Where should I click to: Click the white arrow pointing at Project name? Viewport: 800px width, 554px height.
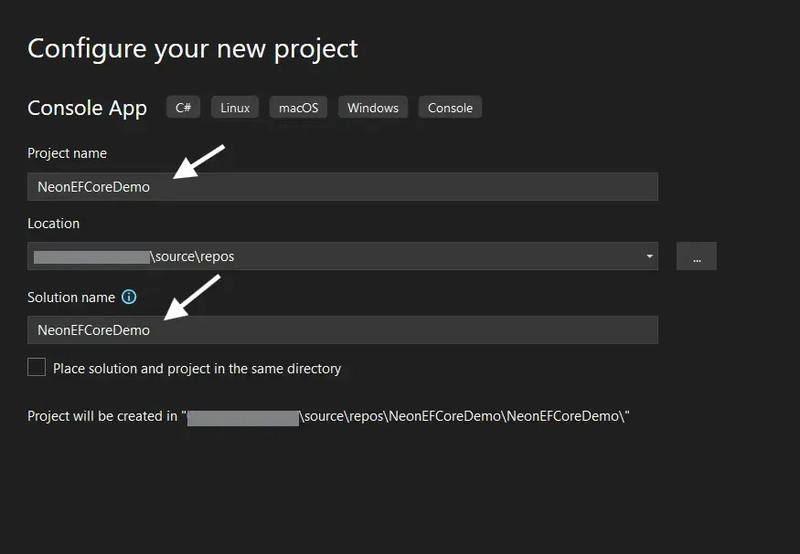198,162
